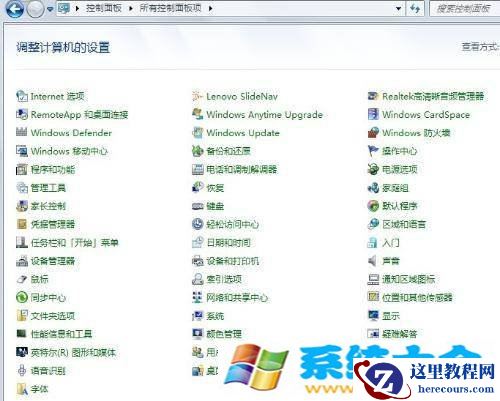Open the 位置和其他传感器 icon

tap(373, 297)
